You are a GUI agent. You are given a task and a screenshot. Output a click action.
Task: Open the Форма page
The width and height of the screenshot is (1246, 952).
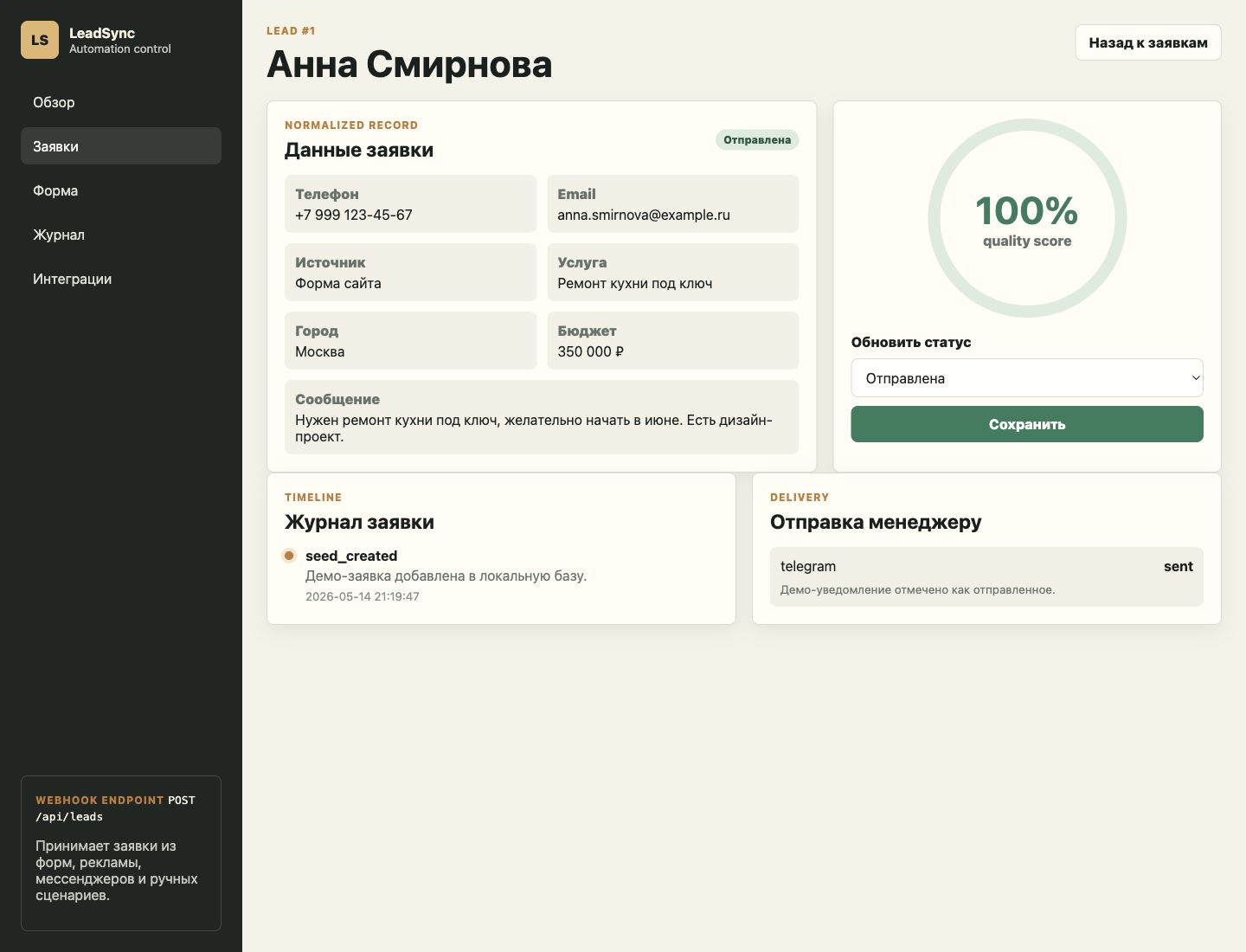click(121, 190)
